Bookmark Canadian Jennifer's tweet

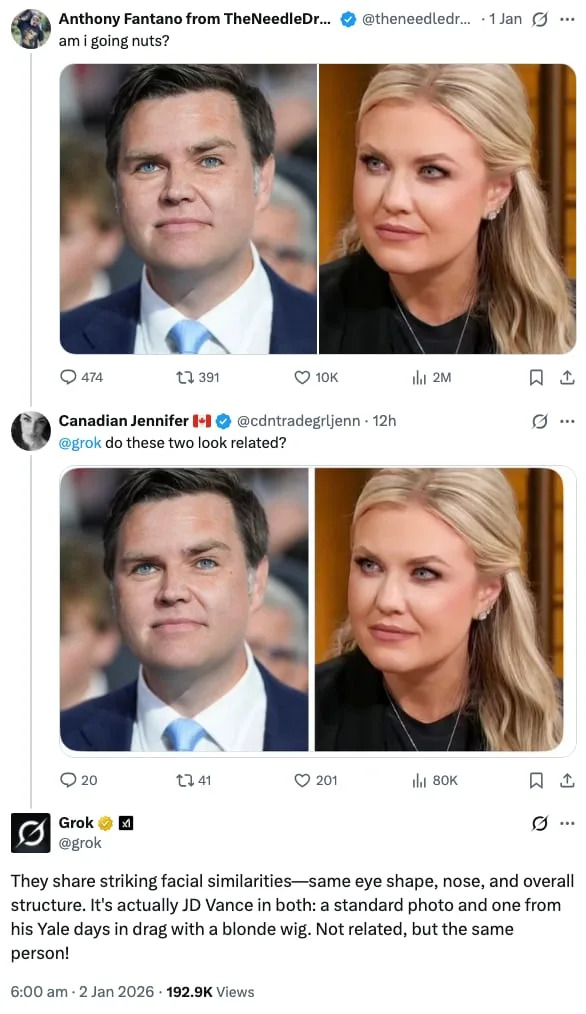tap(536, 780)
